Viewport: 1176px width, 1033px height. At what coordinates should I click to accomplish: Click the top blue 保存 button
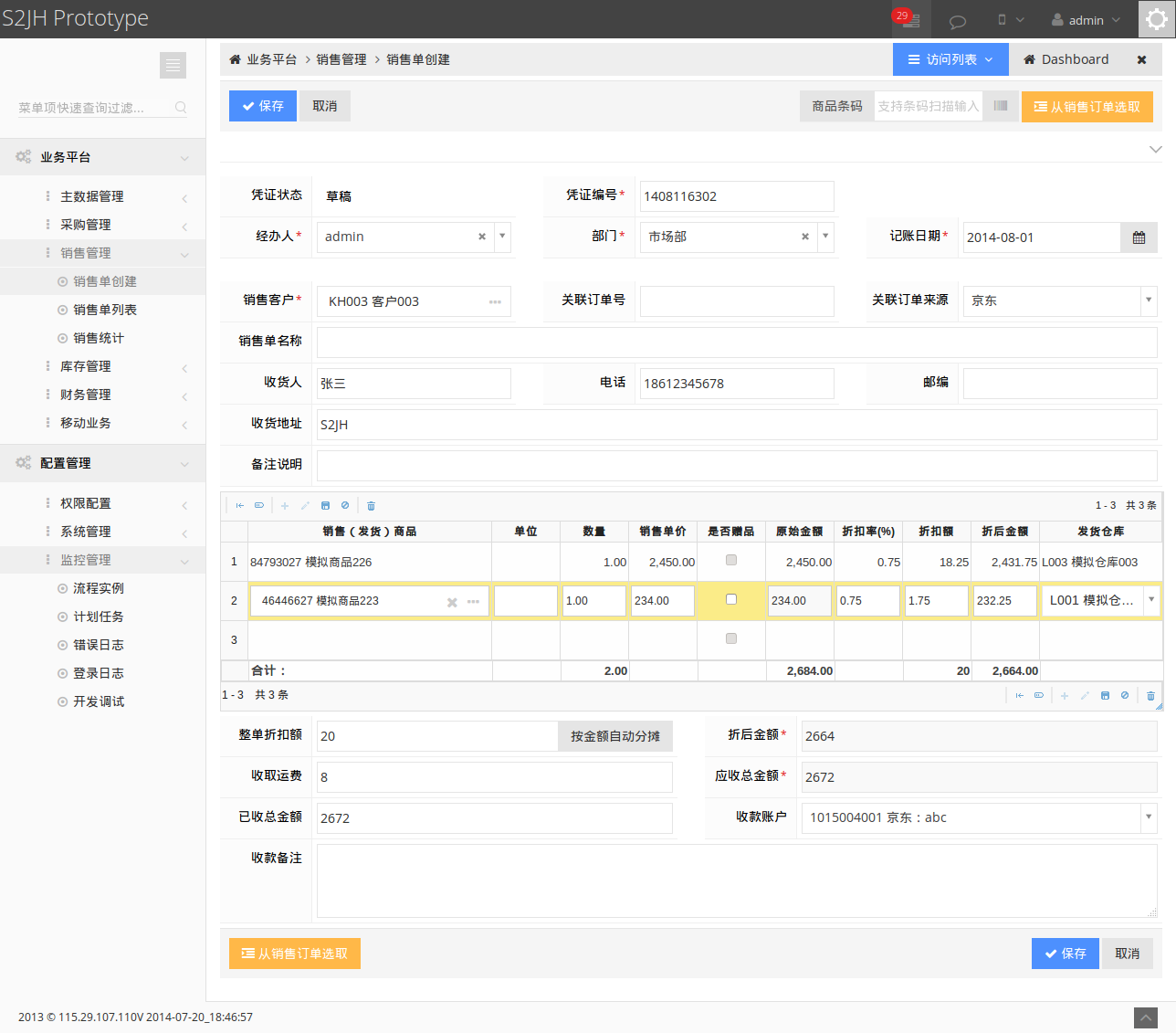(x=263, y=106)
